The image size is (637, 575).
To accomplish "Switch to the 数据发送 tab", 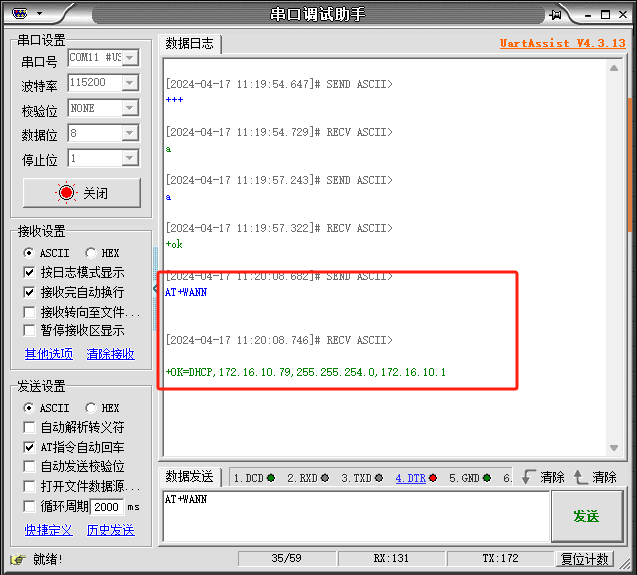I will tap(190, 476).
